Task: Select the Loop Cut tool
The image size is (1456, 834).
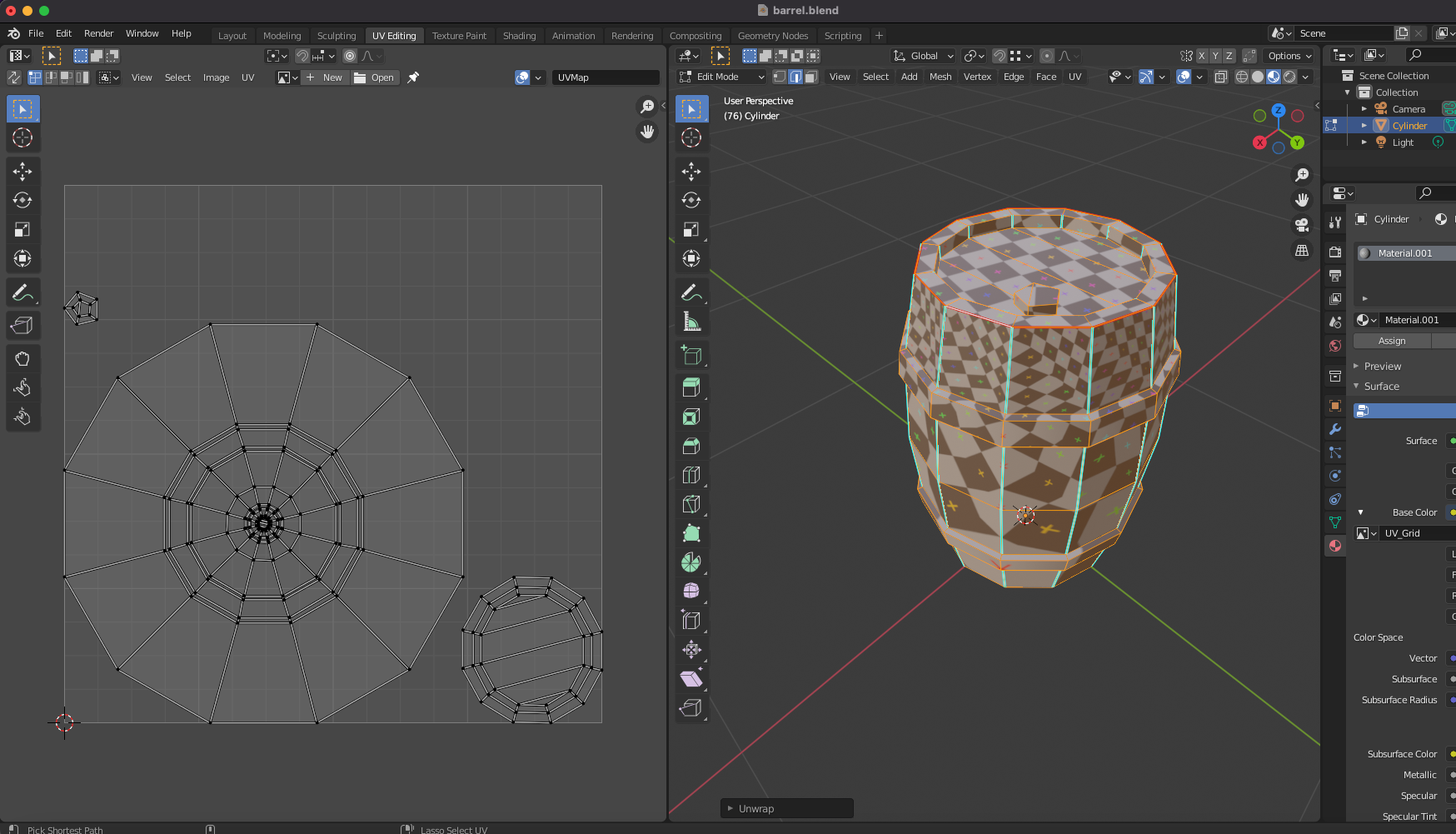Action: pyautogui.click(x=691, y=475)
